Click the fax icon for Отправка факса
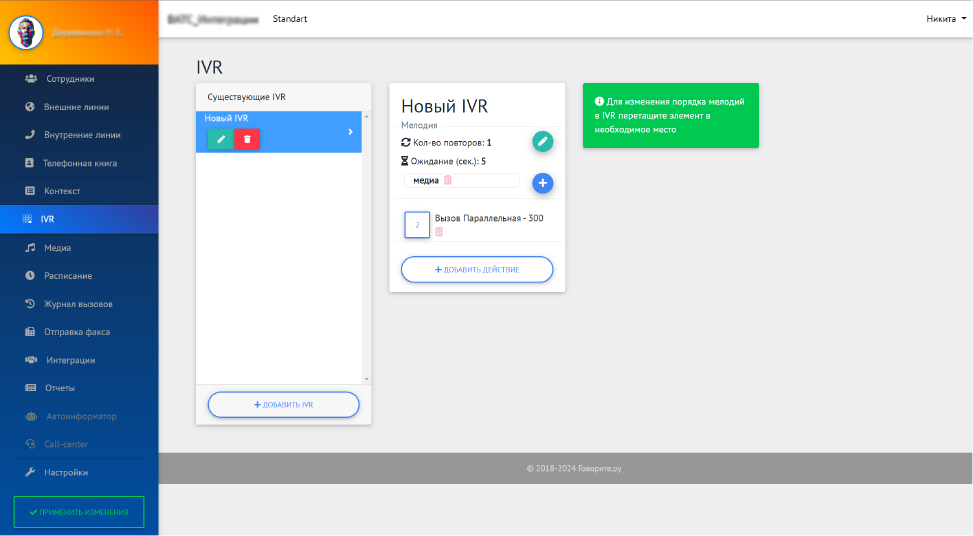 (30, 331)
